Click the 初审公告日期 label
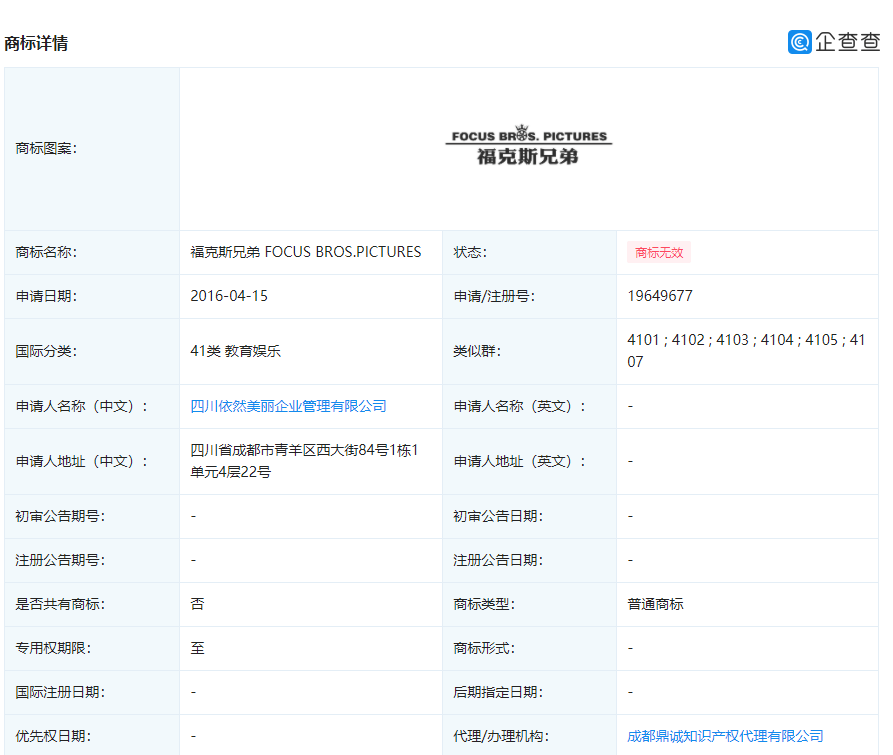 point(498,516)
